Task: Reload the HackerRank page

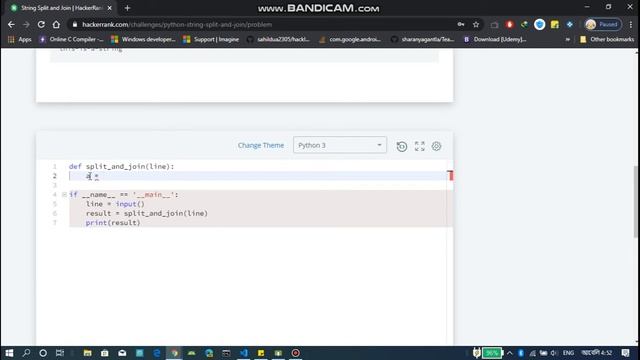Action: coord(41,24)
